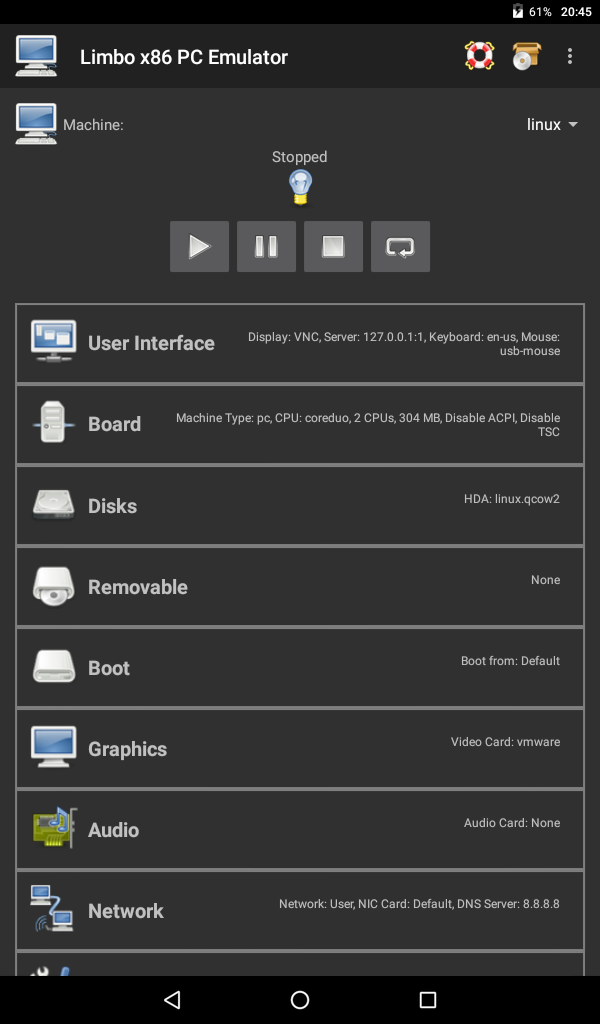This screenshot has width=600, height=1024.
Task: Tap Machine Type: pc summary text
Action: pyautogui.click(x=368, y=424)
